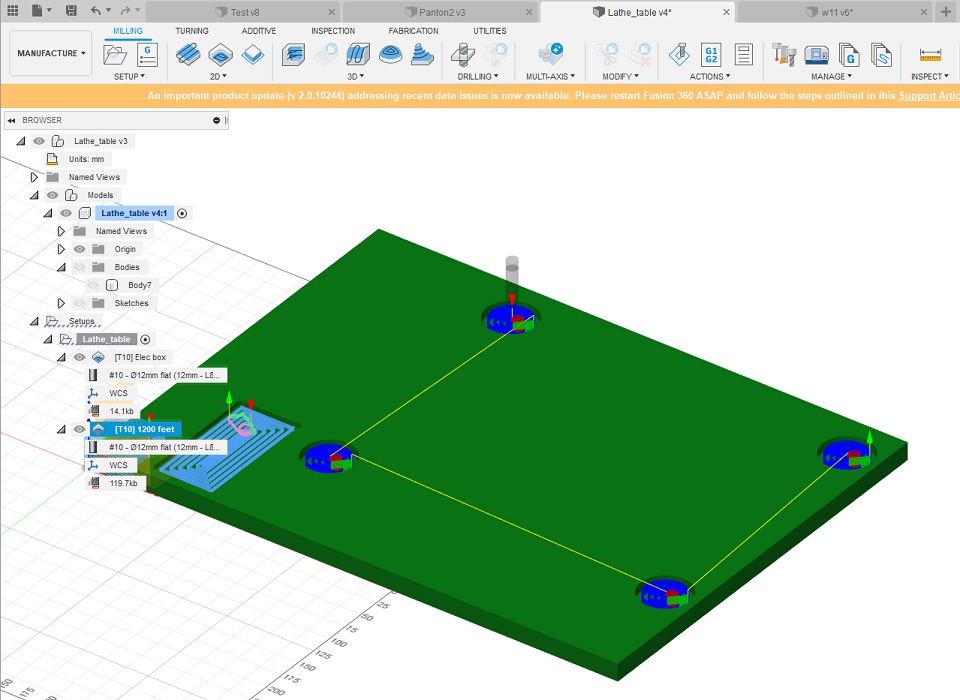Expand the top-level Named Views folder
Viewport: 960px width, 700px height.
coord(34,177)
